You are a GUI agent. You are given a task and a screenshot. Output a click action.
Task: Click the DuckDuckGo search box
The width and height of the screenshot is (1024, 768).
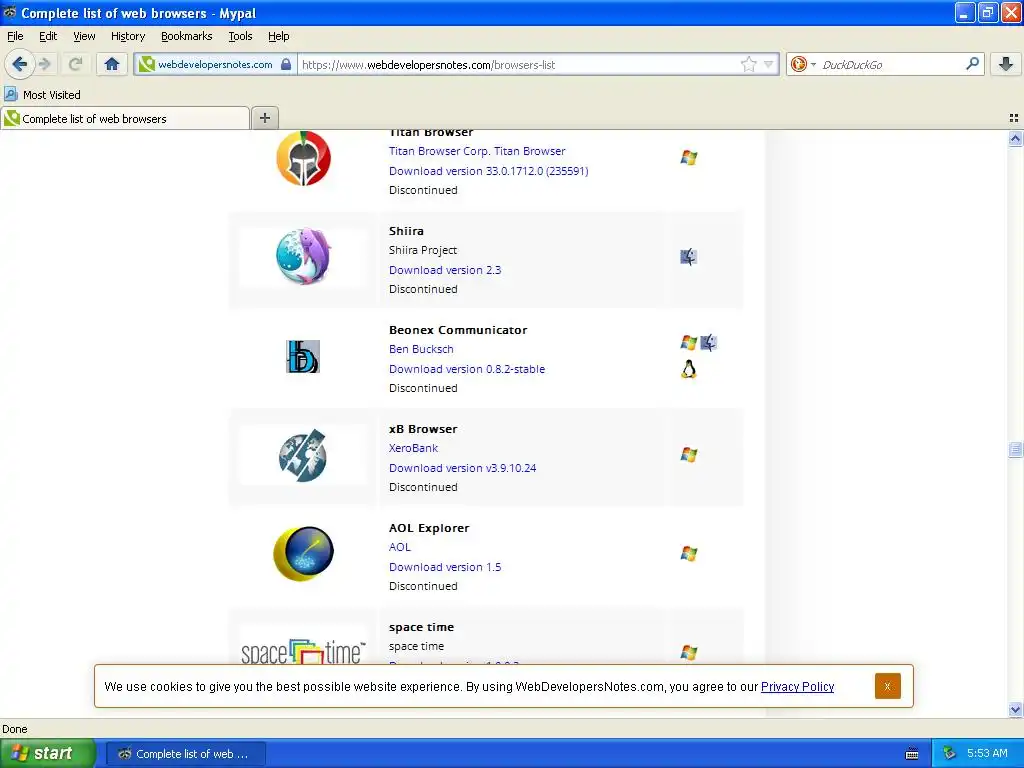(891, 64)
